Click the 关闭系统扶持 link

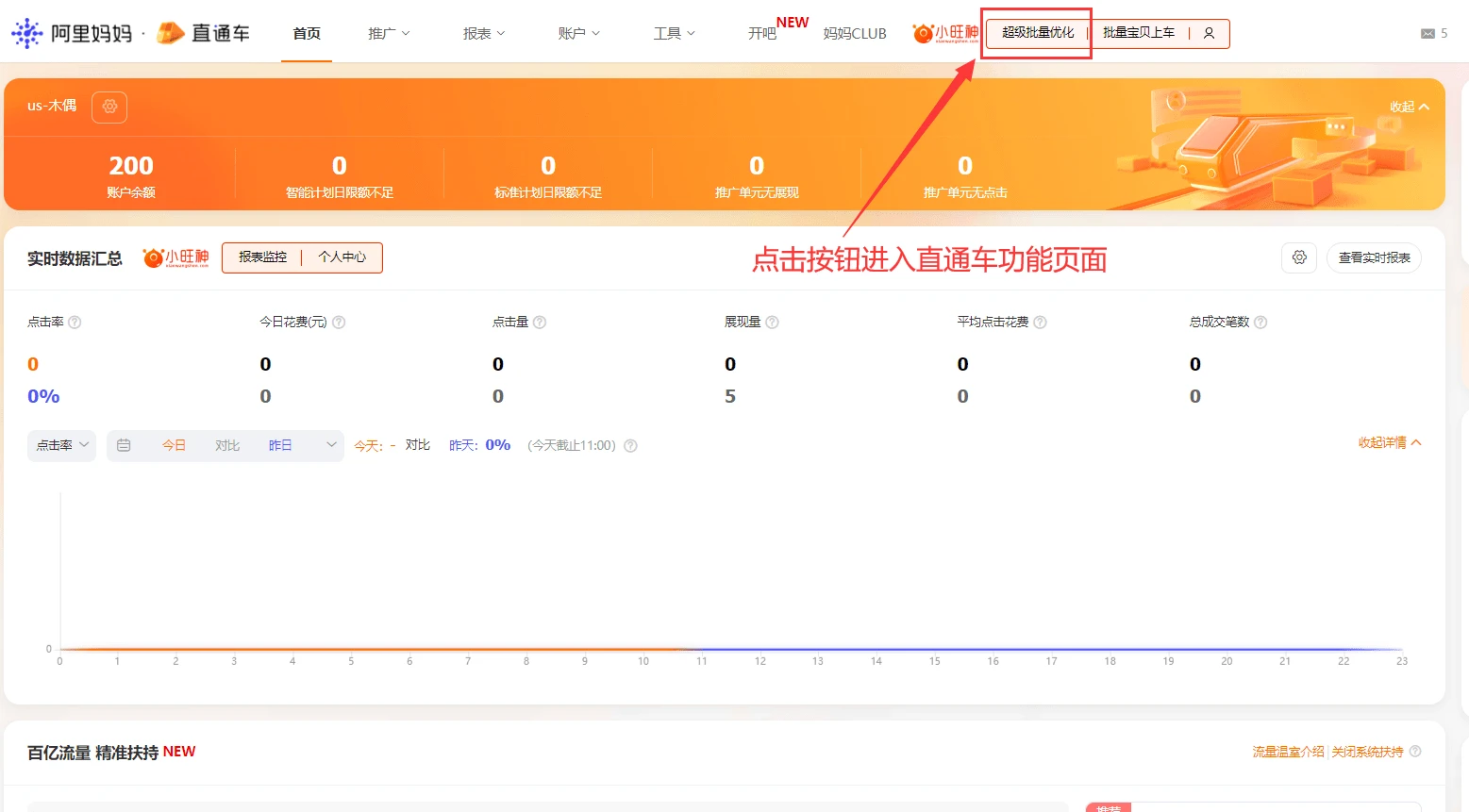pos(1367,752)
